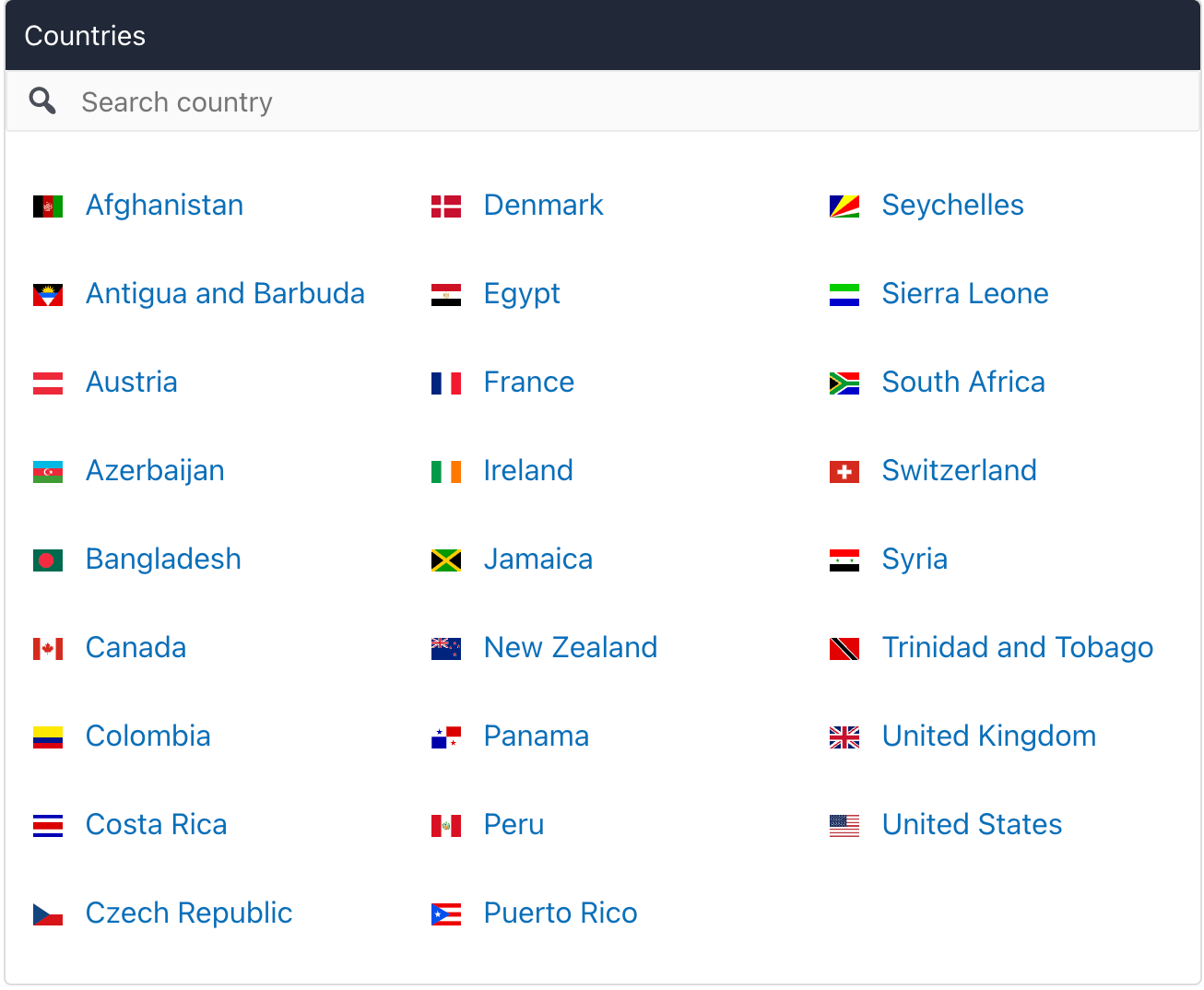This screenshot has width=1204, height=990.
Task: Click the magnifying glass search icon
Action: tap(42, 100)
